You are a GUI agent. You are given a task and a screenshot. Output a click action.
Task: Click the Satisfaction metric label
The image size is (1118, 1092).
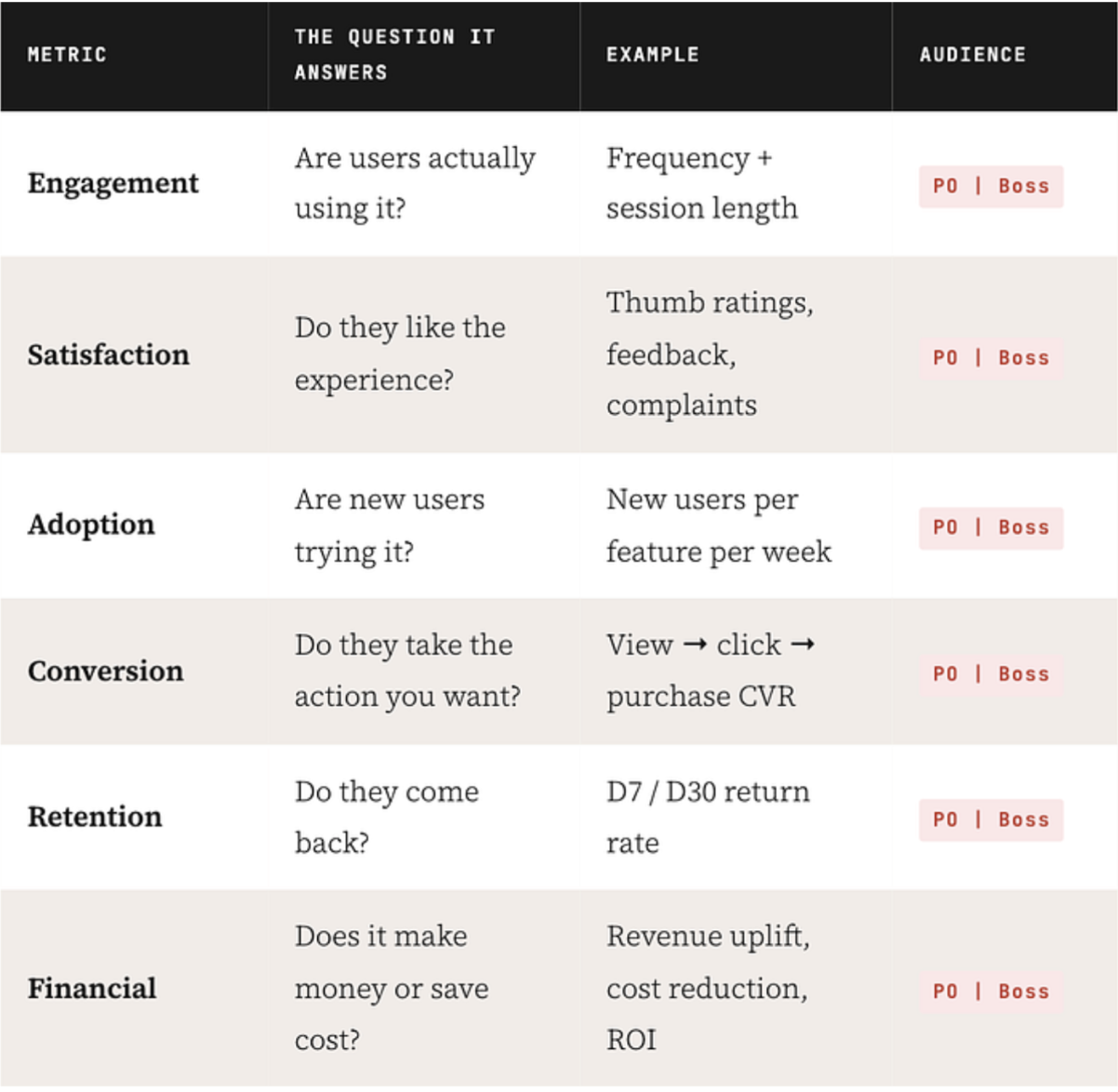point(108,354)
